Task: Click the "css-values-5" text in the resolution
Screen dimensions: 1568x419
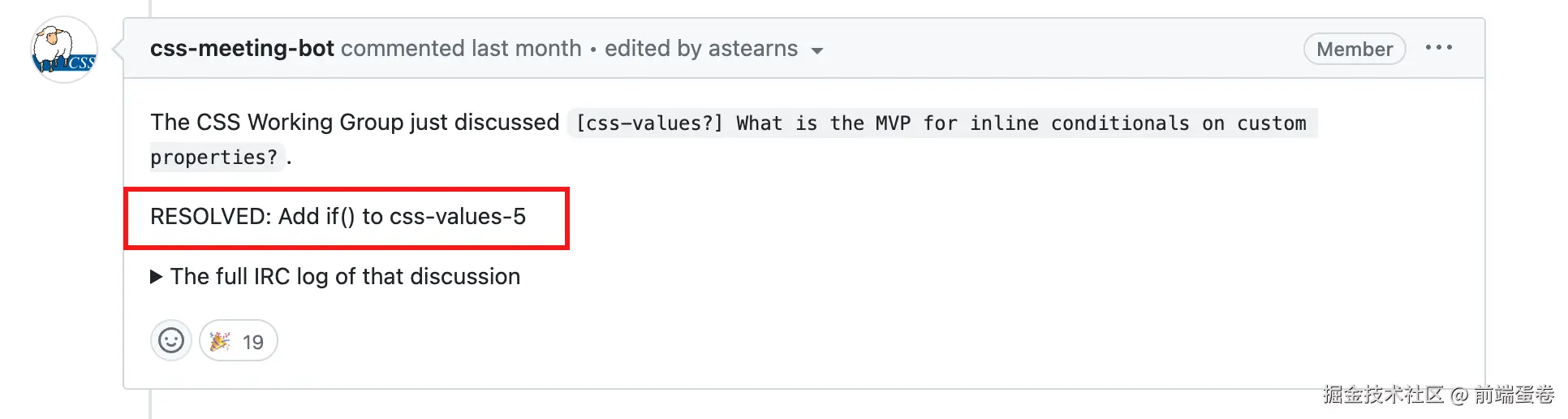Action: pos(458,217)
